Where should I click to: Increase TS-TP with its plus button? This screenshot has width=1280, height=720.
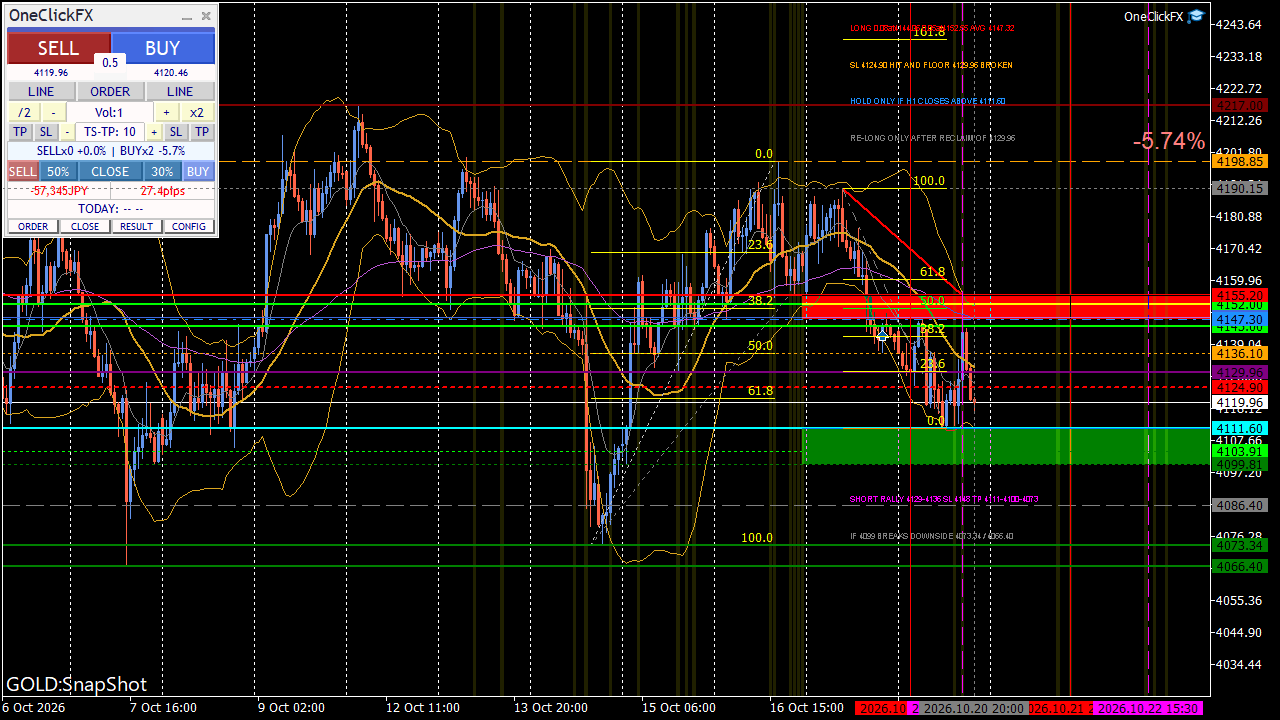click(x=154, y=132)
